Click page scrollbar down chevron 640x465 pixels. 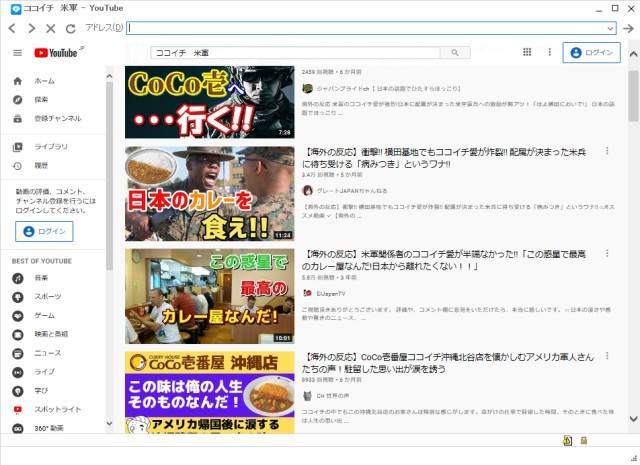(633, 418)
